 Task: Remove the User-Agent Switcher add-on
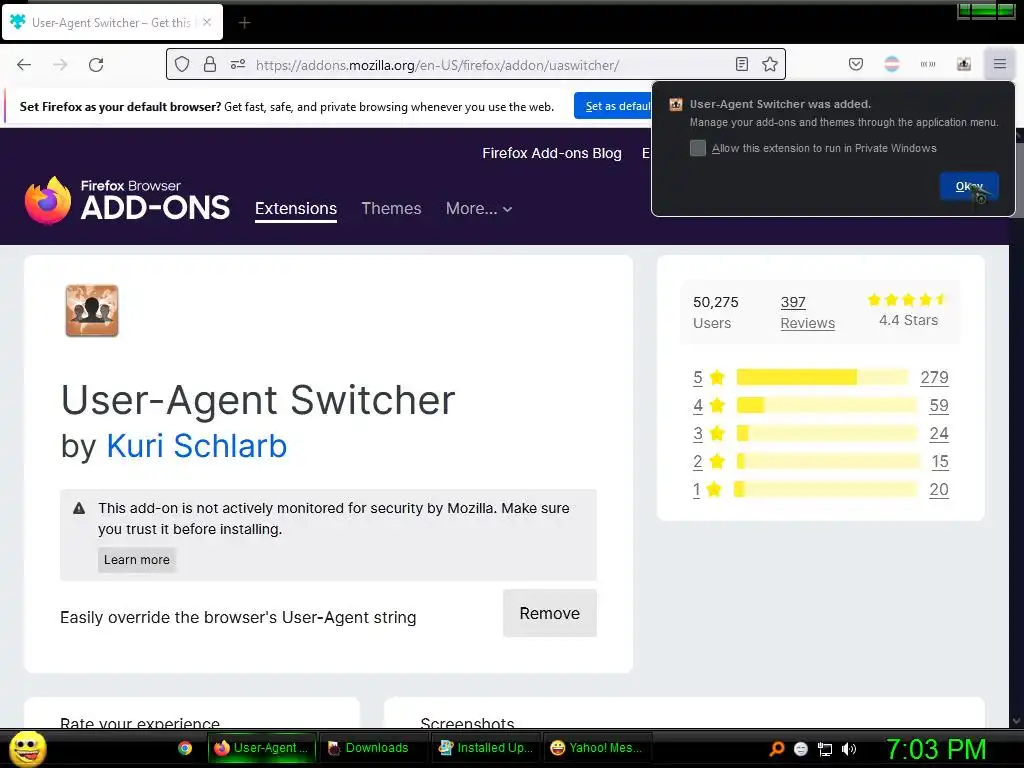[x=550, y=613]
